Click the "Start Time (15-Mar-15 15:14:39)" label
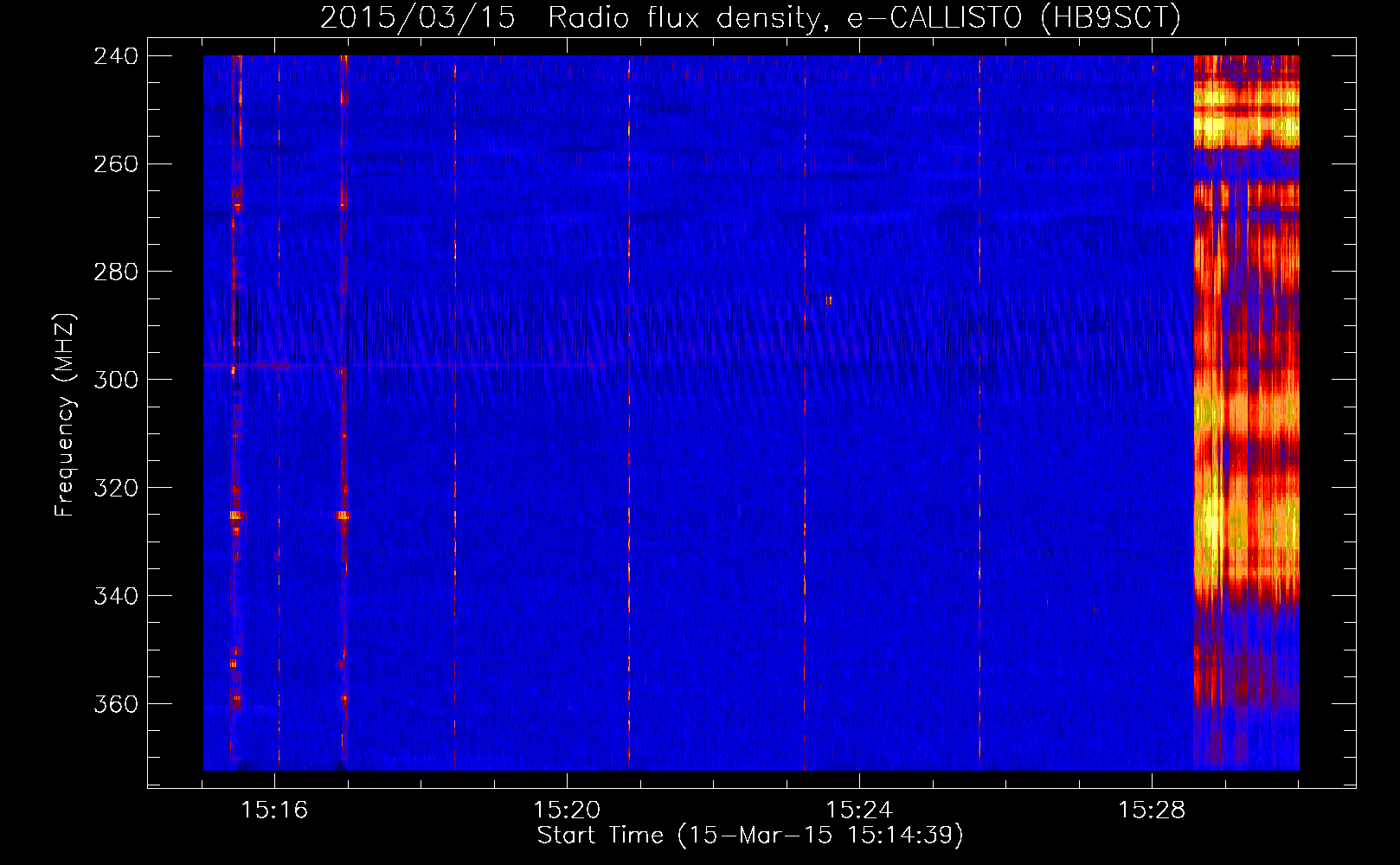 750,836
